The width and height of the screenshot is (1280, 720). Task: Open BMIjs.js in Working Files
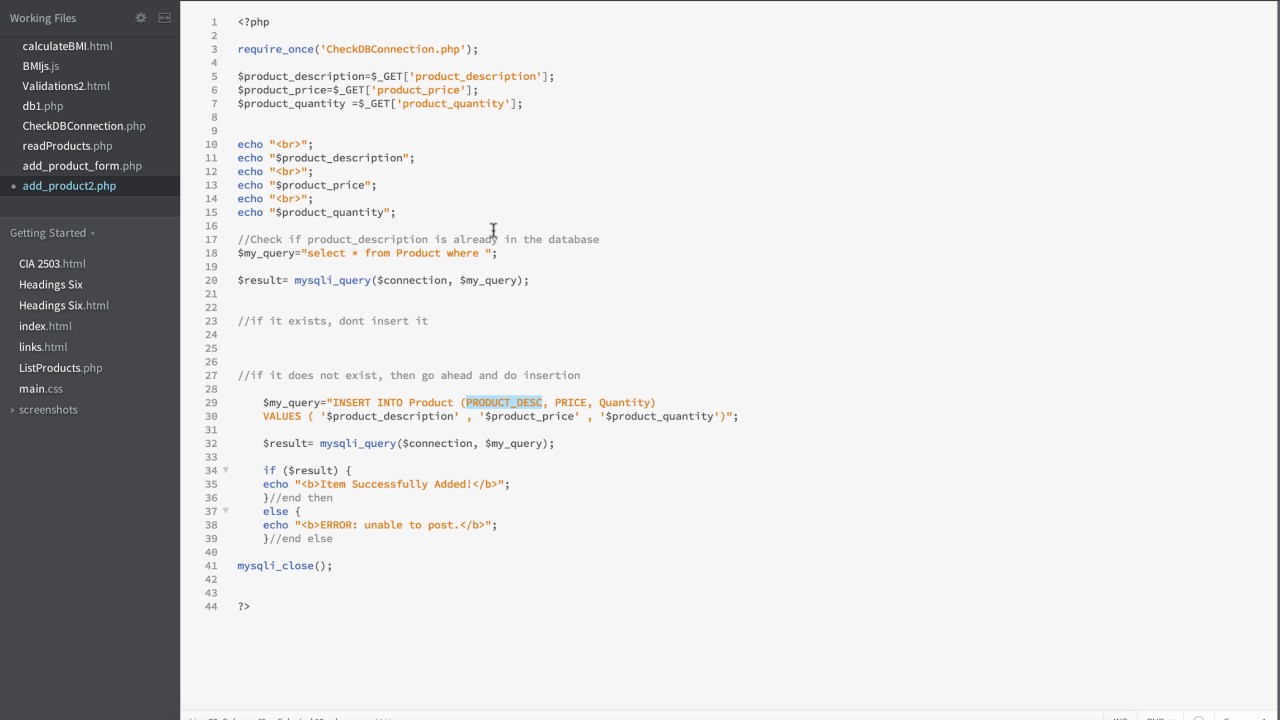[x=41, y=66]
